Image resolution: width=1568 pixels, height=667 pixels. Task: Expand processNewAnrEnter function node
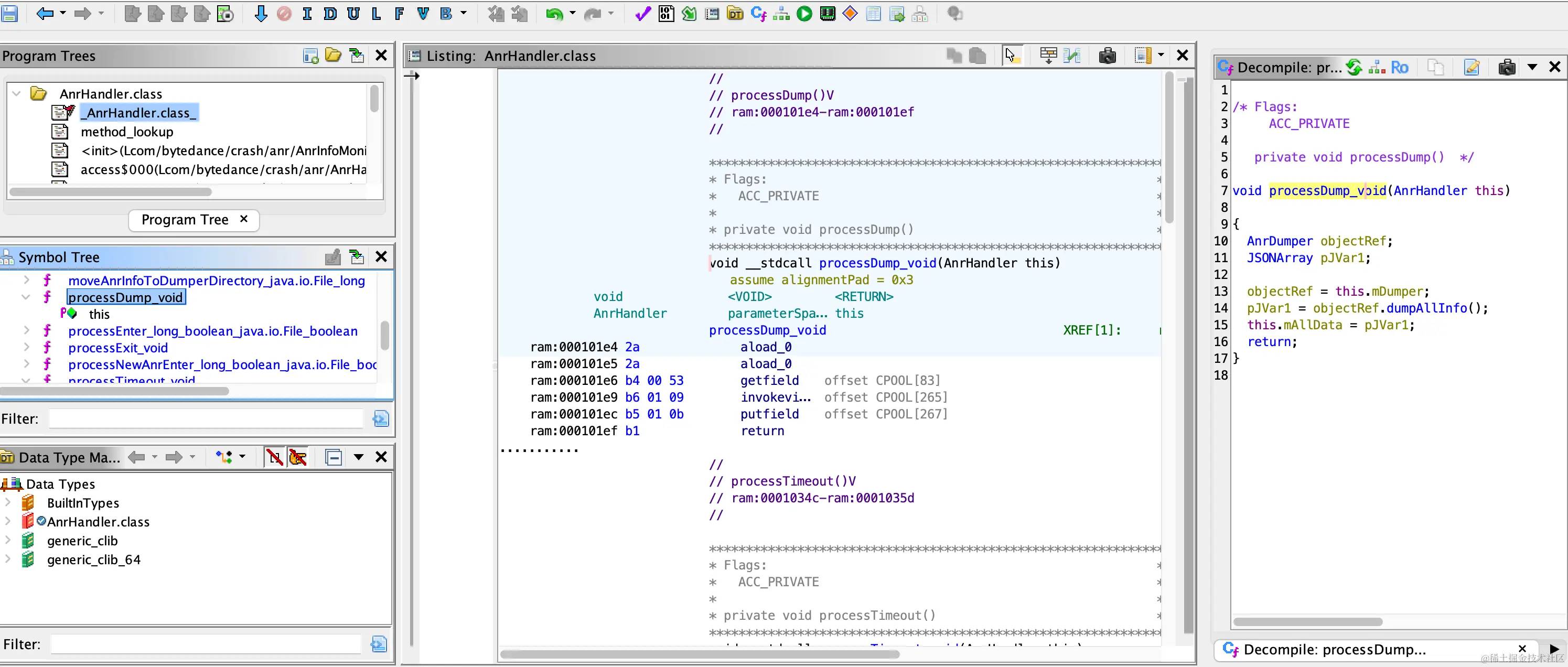point(26,364)
